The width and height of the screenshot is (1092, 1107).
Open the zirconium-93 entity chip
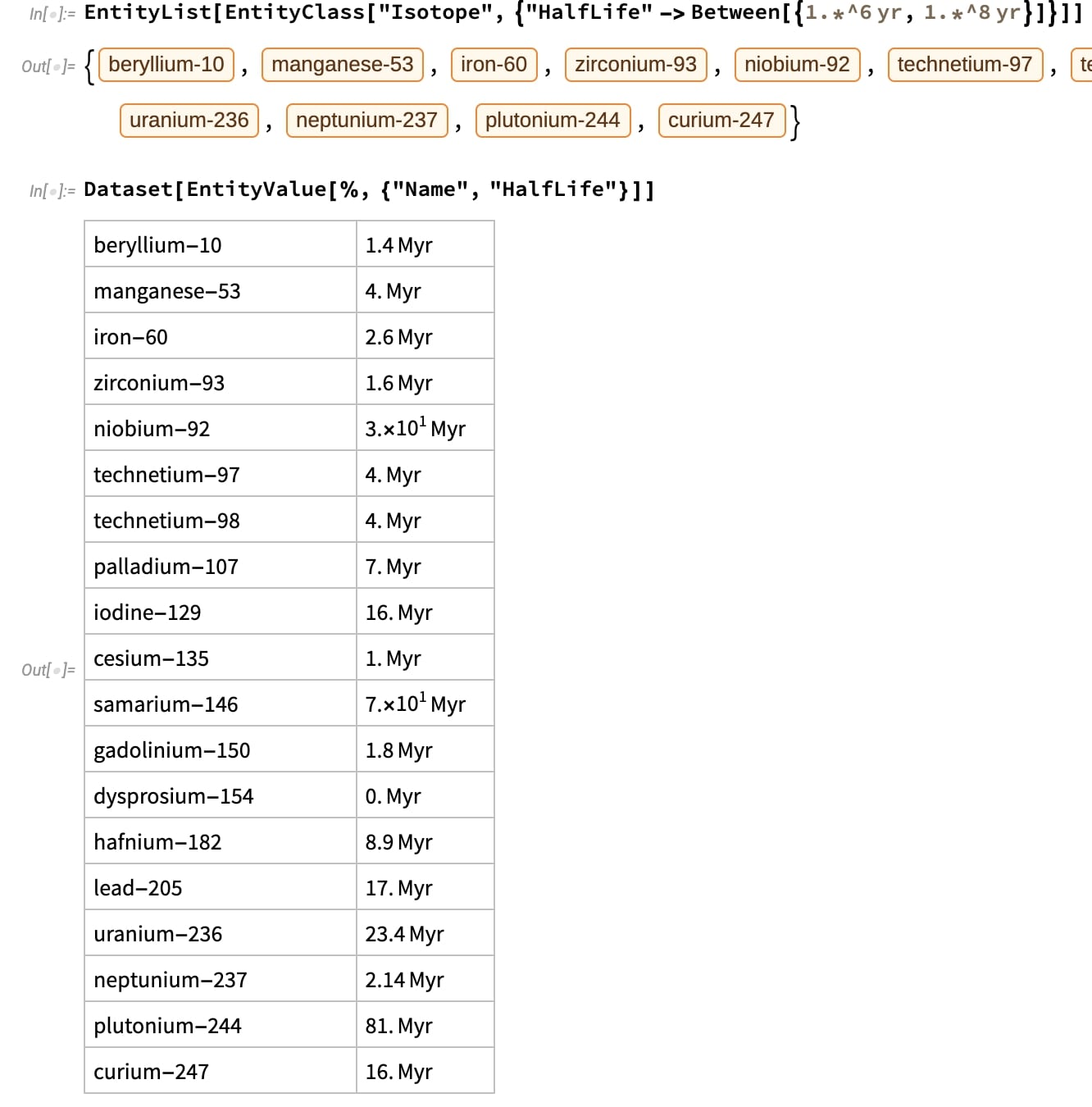635,65
